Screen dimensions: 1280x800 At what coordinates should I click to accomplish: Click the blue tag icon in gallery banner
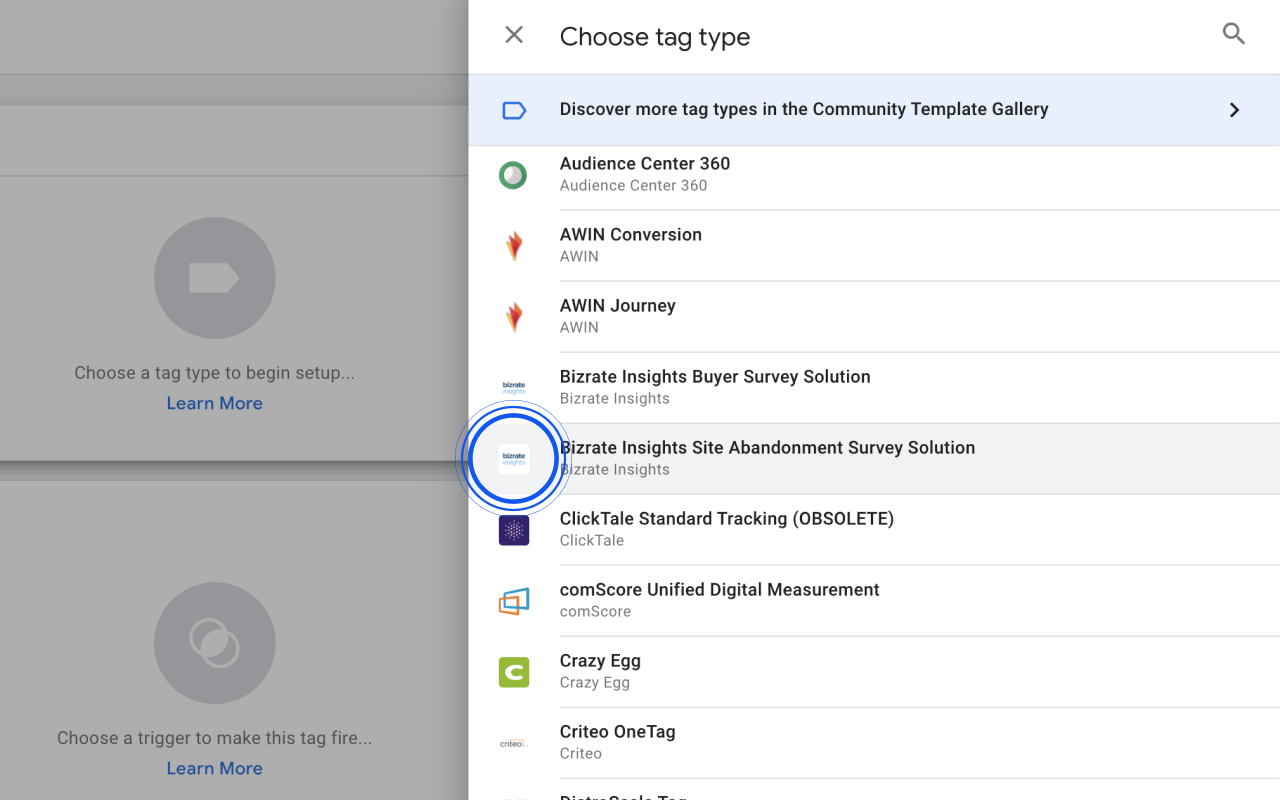tap(514, 110)
